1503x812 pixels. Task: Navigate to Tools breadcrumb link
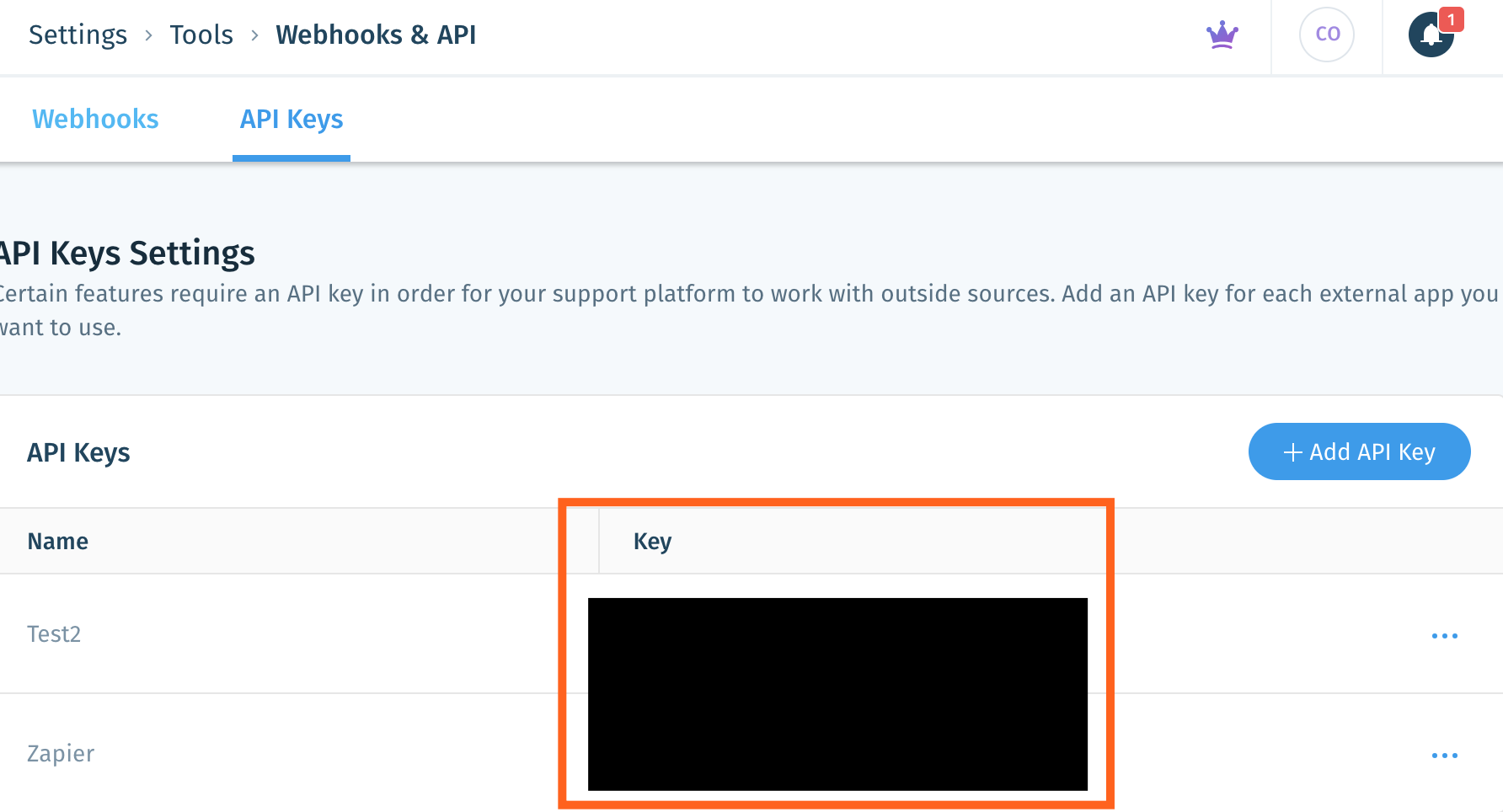click(x=201, y=35)
